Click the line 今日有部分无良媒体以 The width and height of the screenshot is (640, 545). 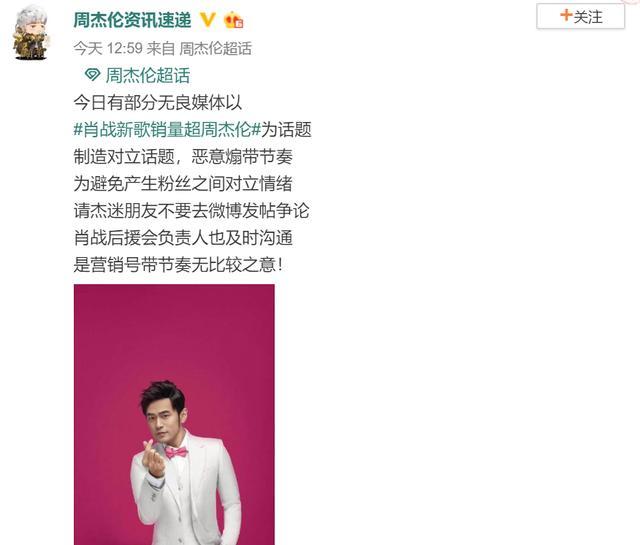pyautogui.click(x=158, y=102)
